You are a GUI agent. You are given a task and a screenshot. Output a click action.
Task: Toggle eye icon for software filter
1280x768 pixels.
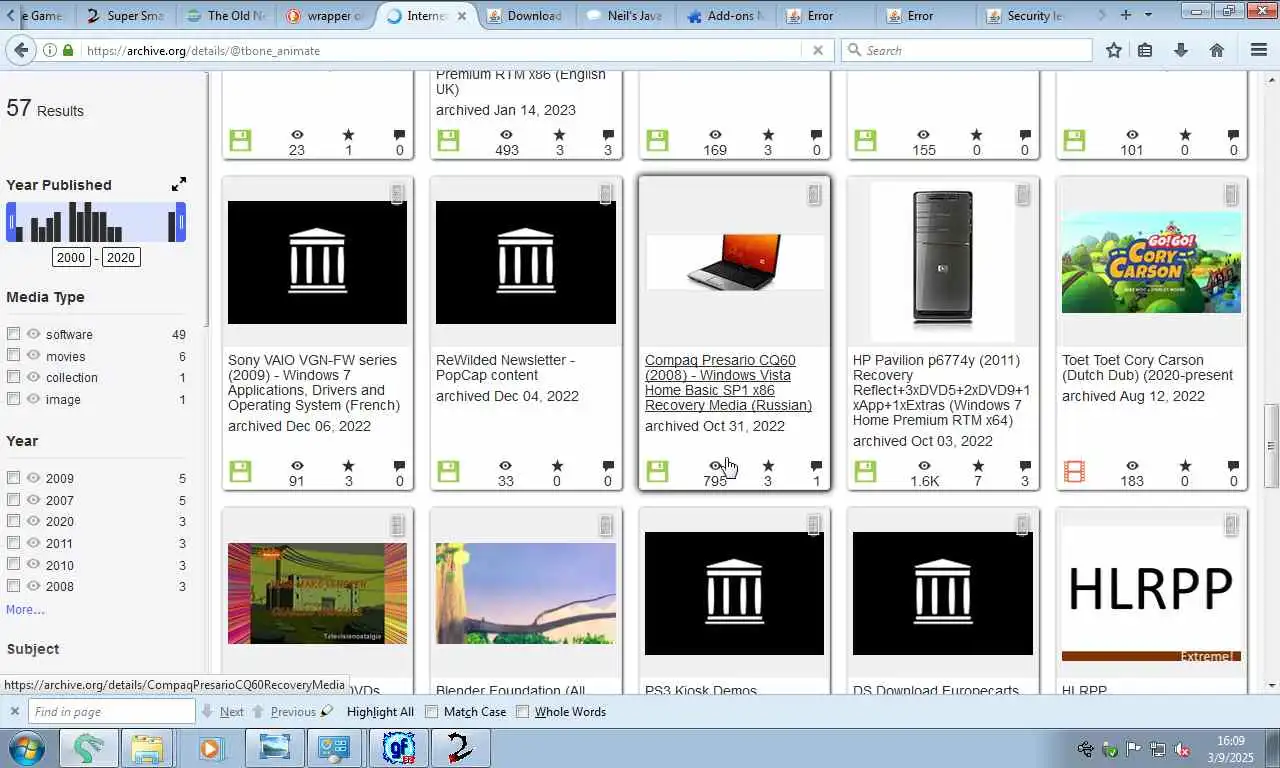33,334
